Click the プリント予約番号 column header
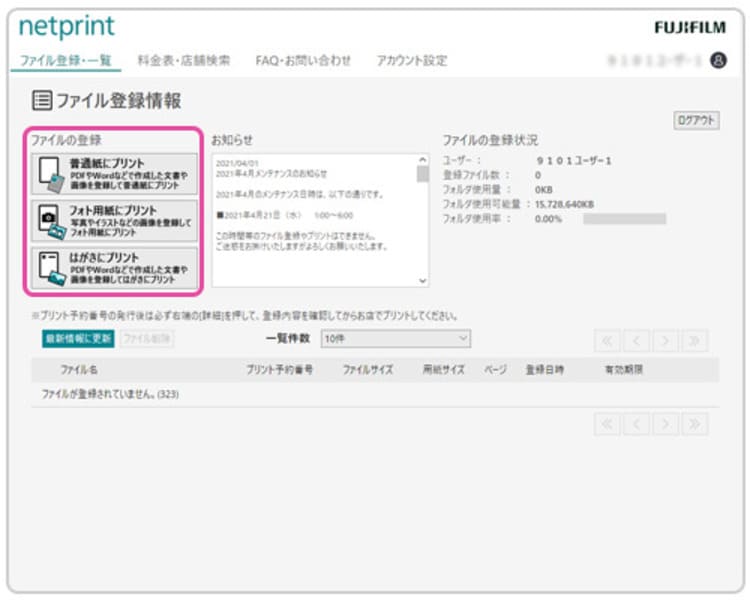This screenshot has height=600, width=750. 280,369
